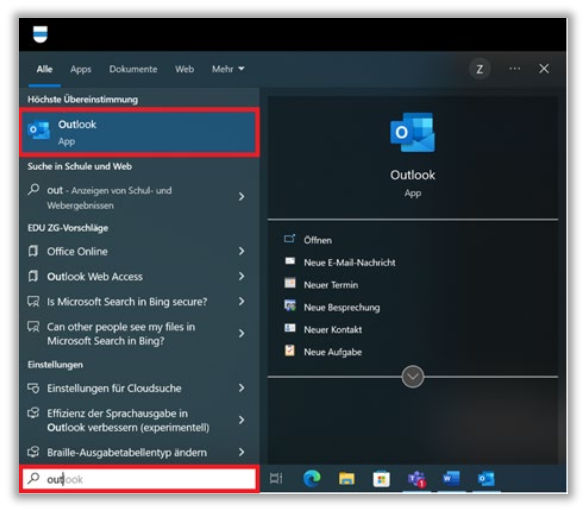Expand the 'out' web results chevron
The image size is (584, 510).
(241, 196)
